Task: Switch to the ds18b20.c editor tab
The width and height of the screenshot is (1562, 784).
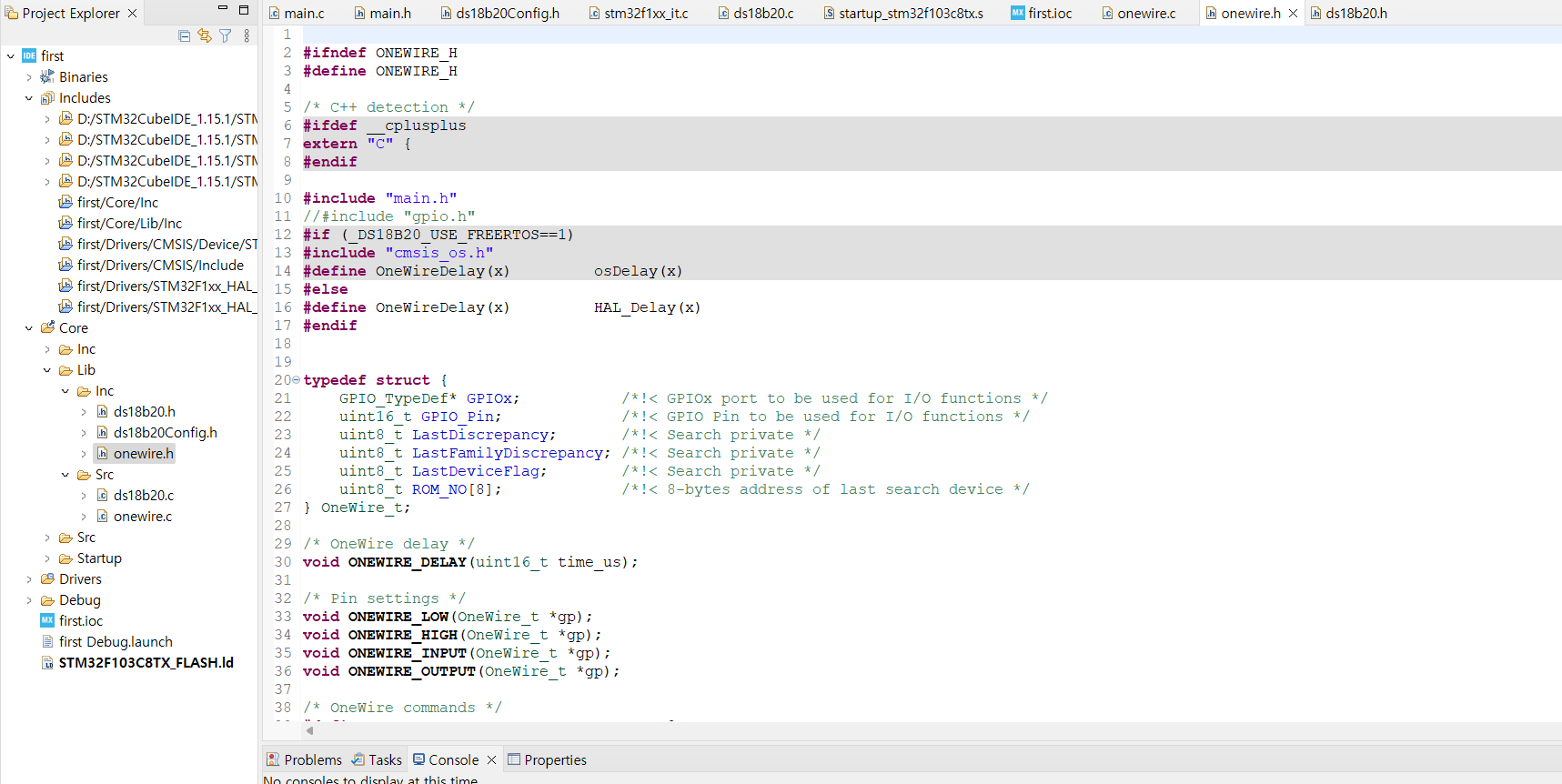Action: [x=755, y=14]
